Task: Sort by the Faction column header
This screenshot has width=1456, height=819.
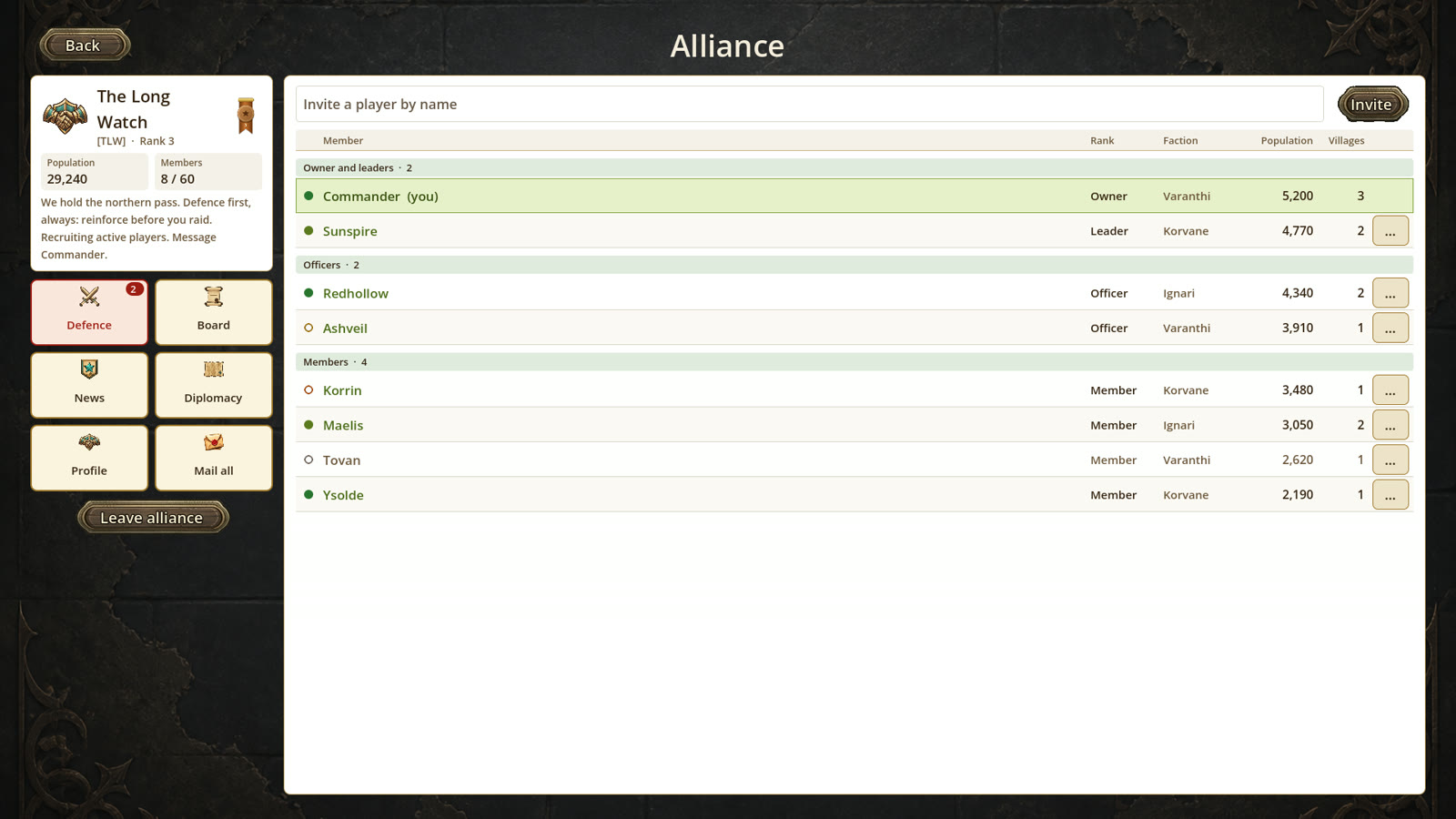Action: (x=1180, y=140)
